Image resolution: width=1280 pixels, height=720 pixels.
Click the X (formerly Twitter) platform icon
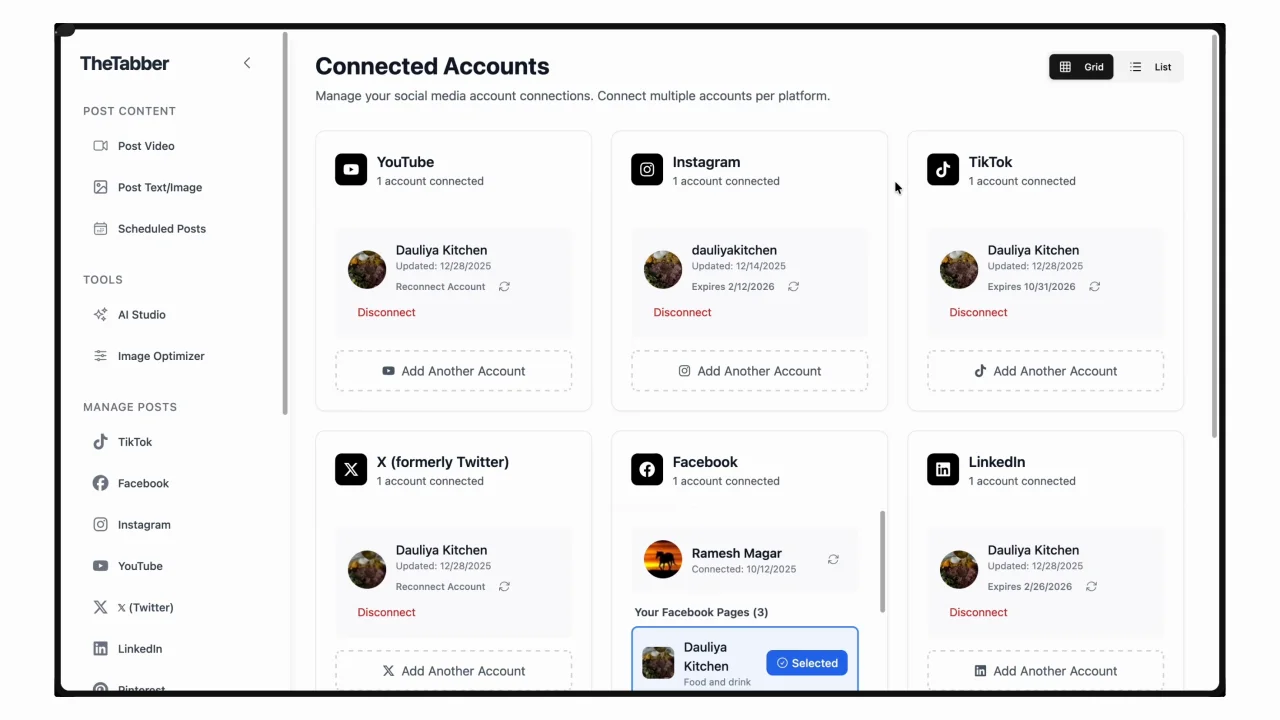[x=351, y=469]
